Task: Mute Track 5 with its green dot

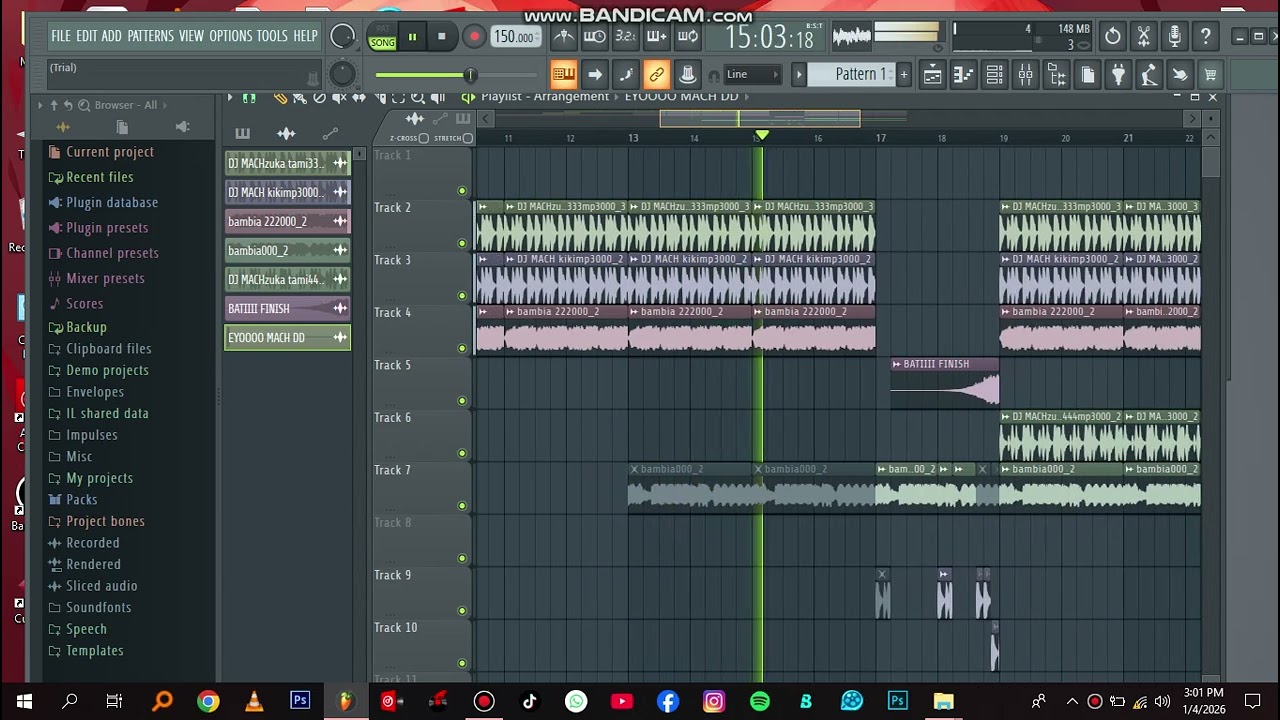Action: click(462, 401)
